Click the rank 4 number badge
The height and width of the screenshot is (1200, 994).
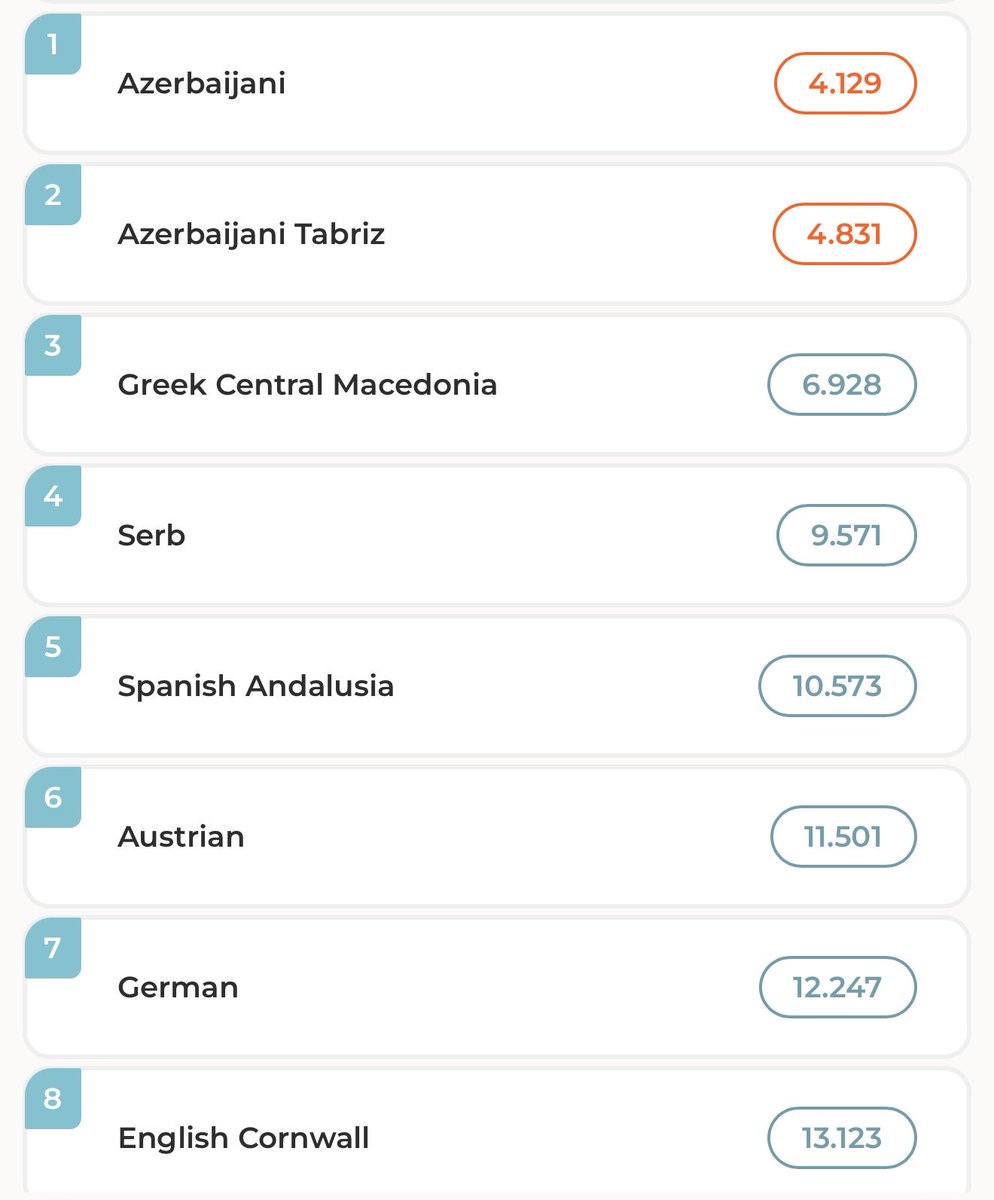click(53, 496)
